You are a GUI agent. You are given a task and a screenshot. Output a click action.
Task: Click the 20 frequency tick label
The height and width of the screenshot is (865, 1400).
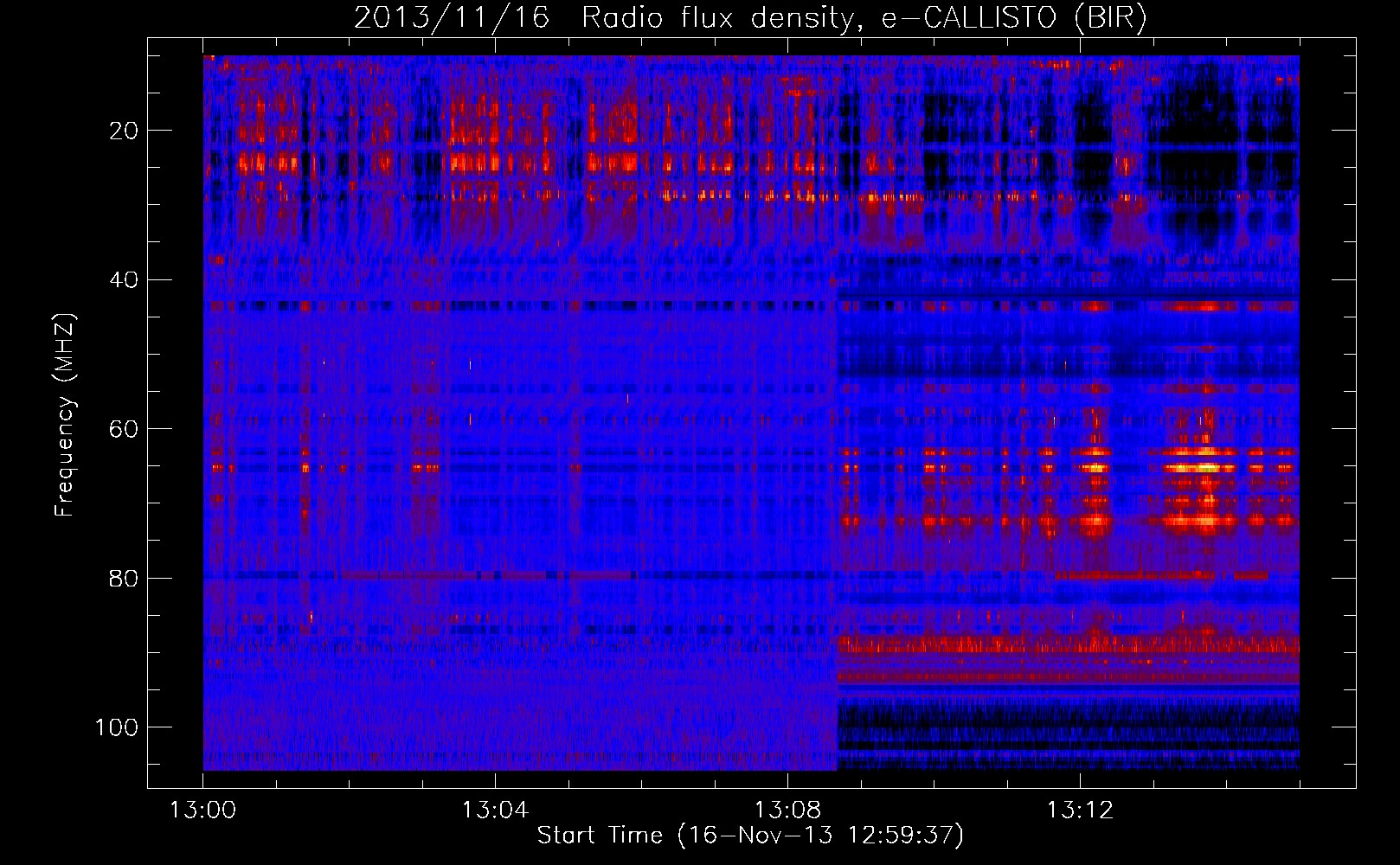[124, 131]
